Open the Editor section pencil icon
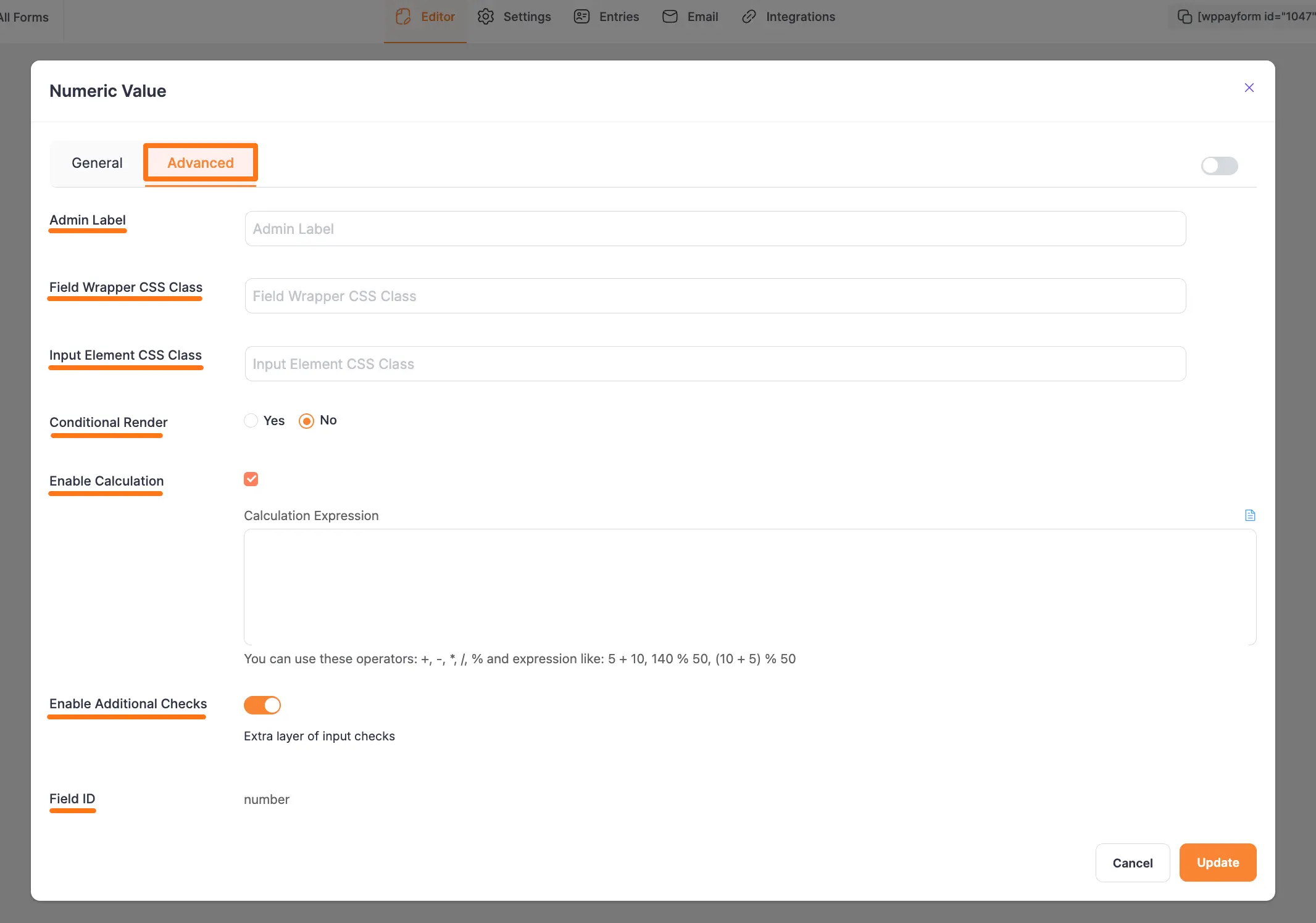This screenshot has width=1316, height=923. [404, 17]
